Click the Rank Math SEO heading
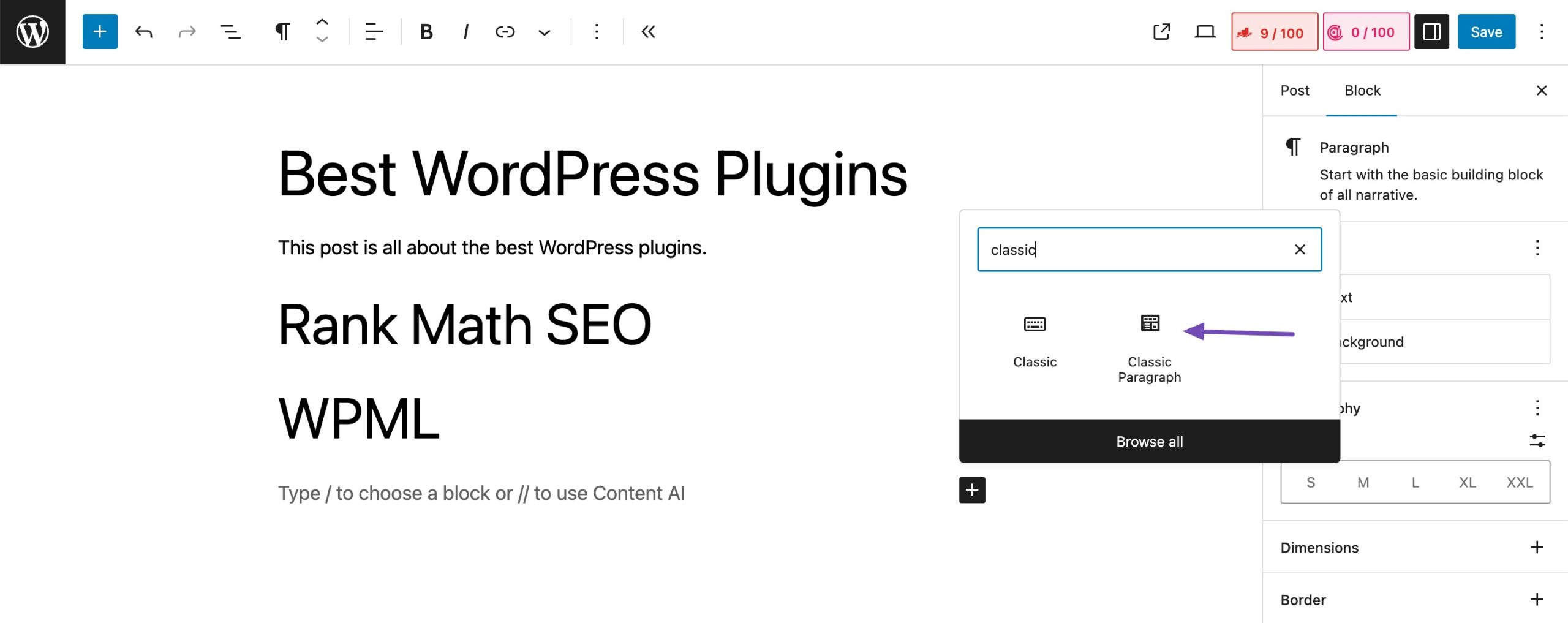 tap(464, 325)
